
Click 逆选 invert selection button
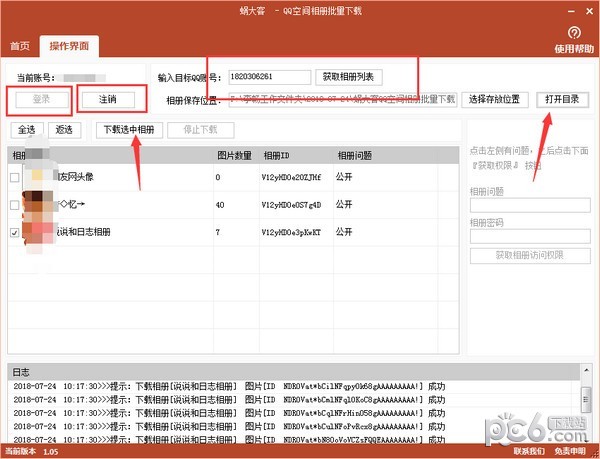coord(64,130)
